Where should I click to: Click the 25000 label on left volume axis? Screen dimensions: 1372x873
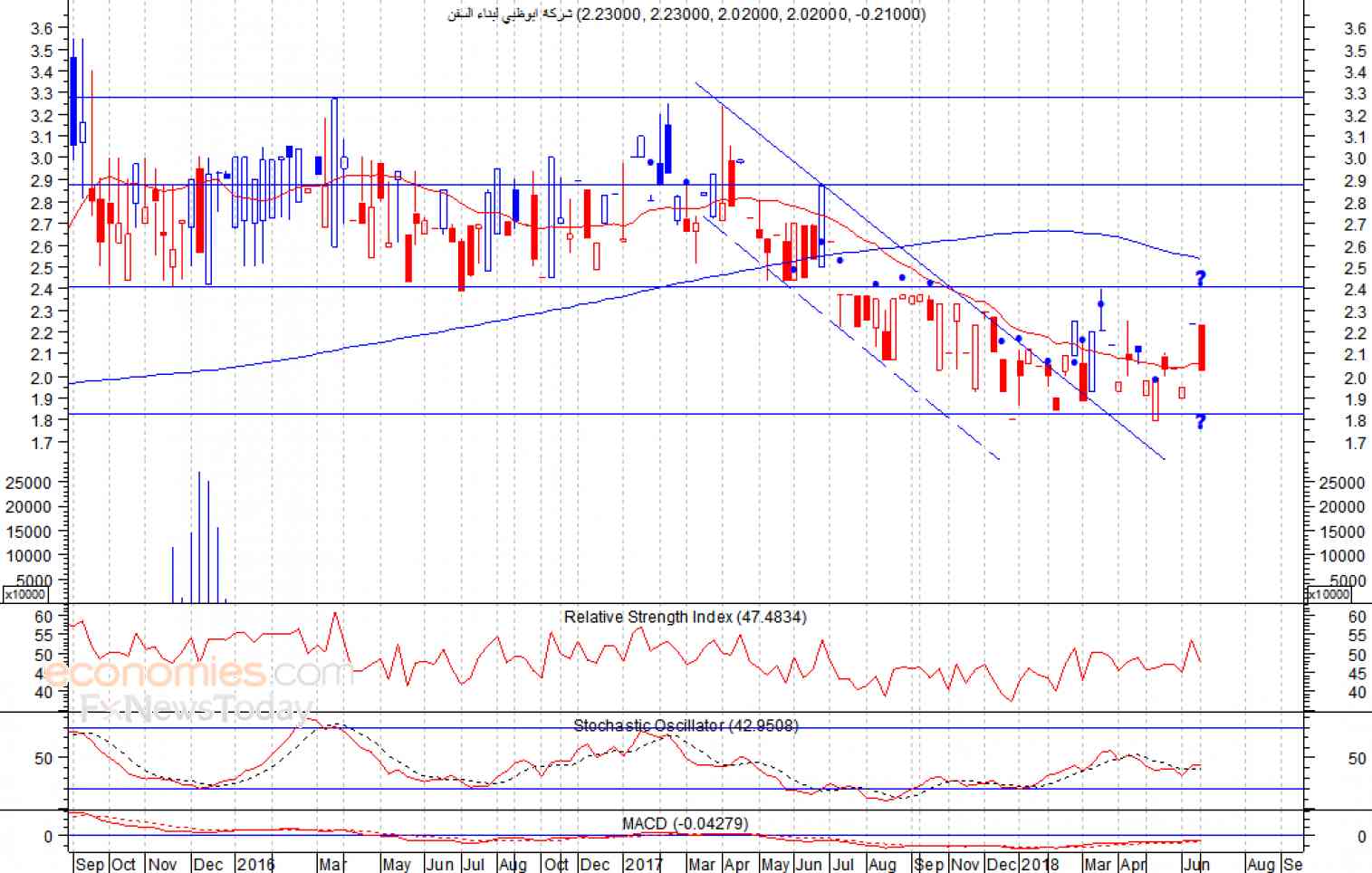(x=28, y=483)
